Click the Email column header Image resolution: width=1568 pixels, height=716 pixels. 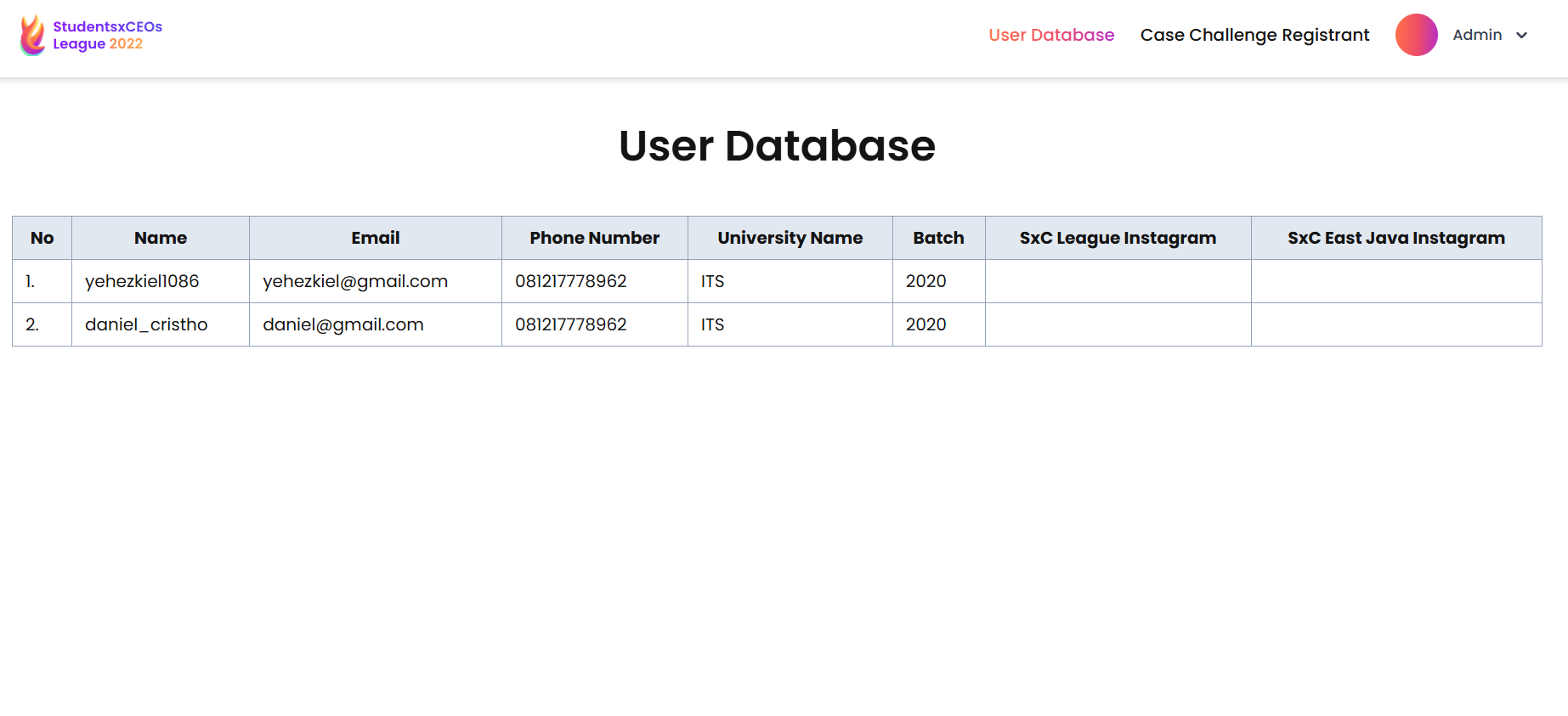(x=375, y=238)
